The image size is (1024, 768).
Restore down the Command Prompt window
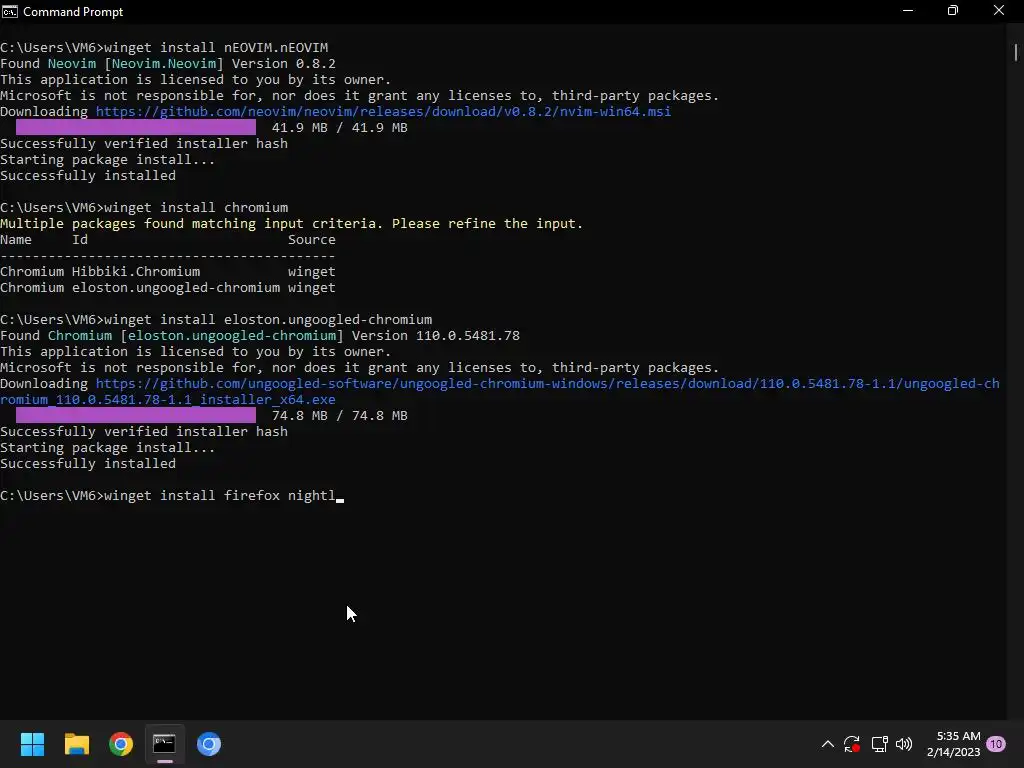point(953,11)
